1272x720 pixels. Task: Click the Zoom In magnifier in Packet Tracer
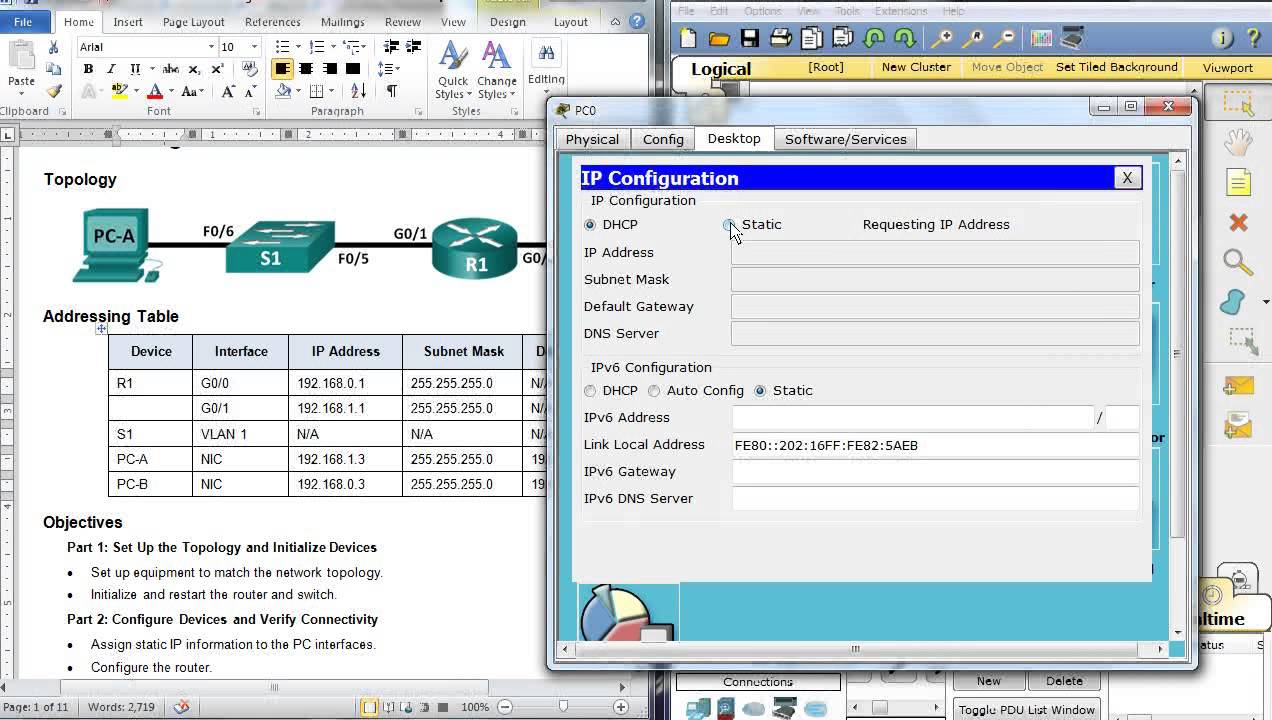pyautogui.click(x=942, y=39)
